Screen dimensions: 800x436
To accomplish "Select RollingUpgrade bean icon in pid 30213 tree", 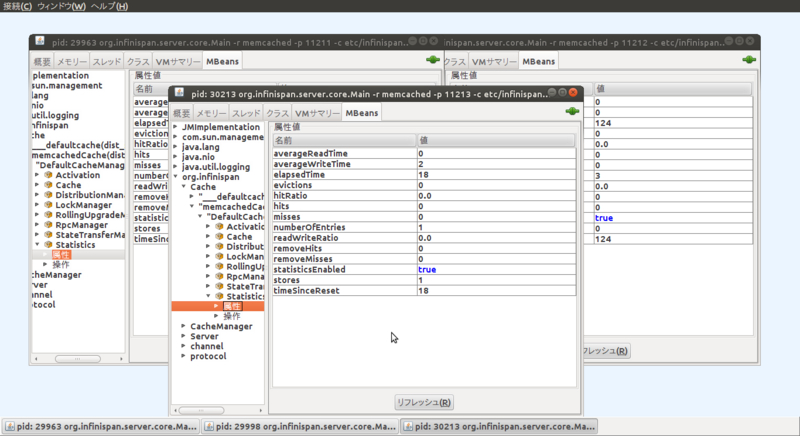I will tap(219, 266).
